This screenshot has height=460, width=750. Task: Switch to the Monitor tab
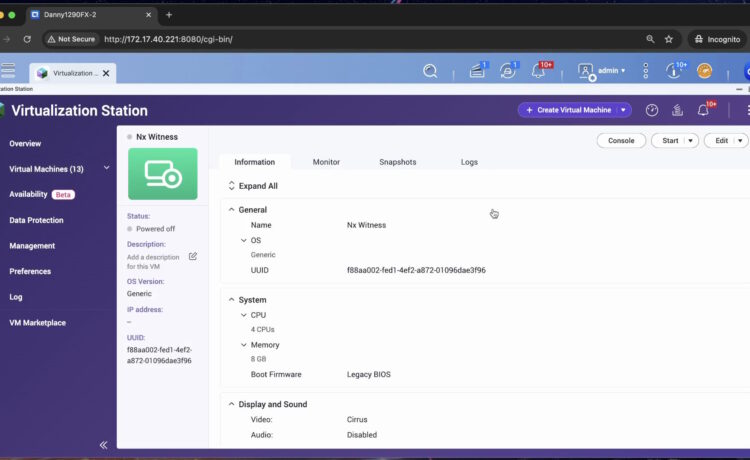(x=326, y=162)
